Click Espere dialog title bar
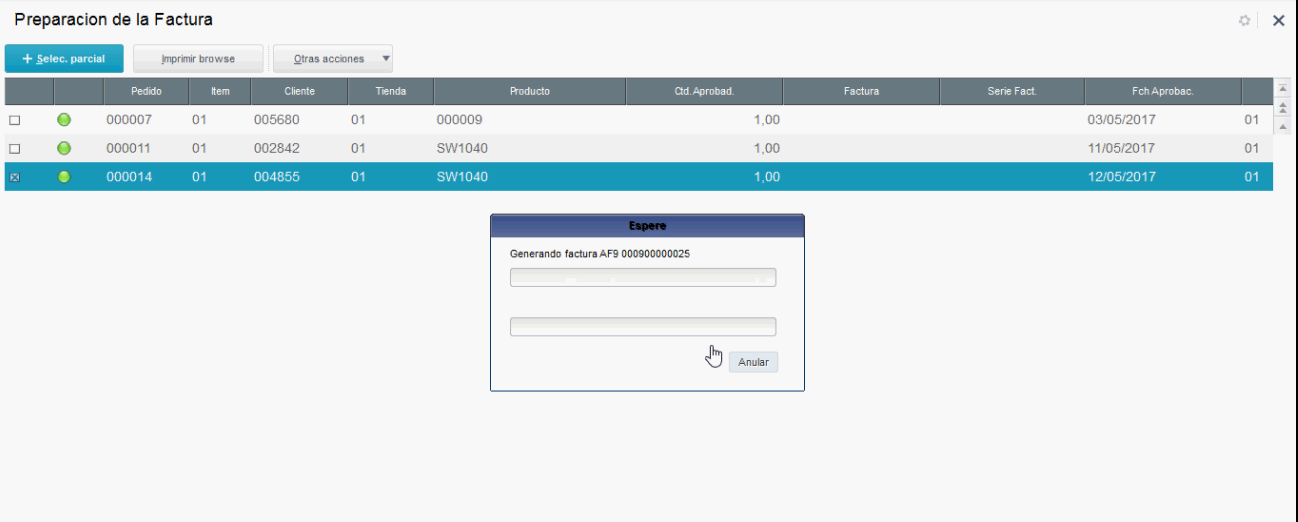This screenshot has height=522, width=1298. [647, 226]
